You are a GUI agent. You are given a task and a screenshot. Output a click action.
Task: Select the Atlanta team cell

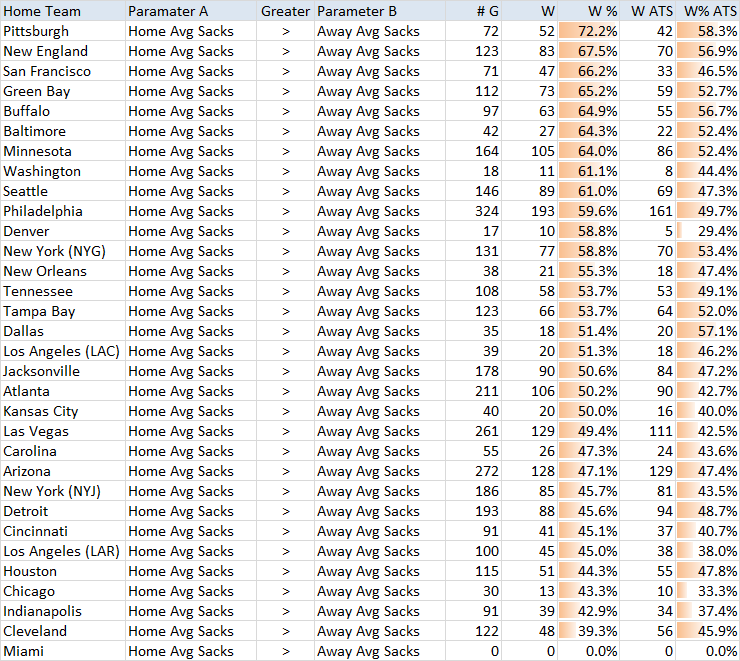(63, 391)
